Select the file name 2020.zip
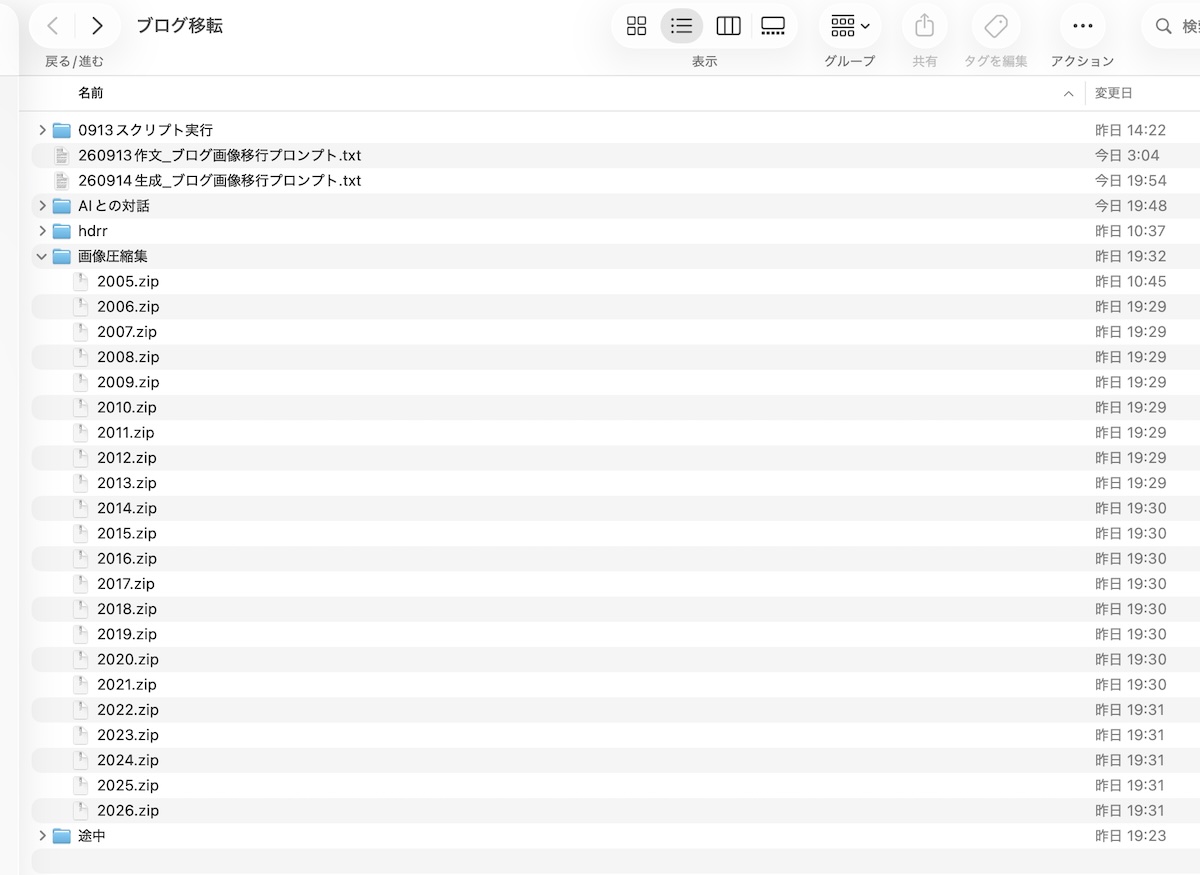Image resolution: width=1200 pixels, height=875 pixels. coord(128,659)
